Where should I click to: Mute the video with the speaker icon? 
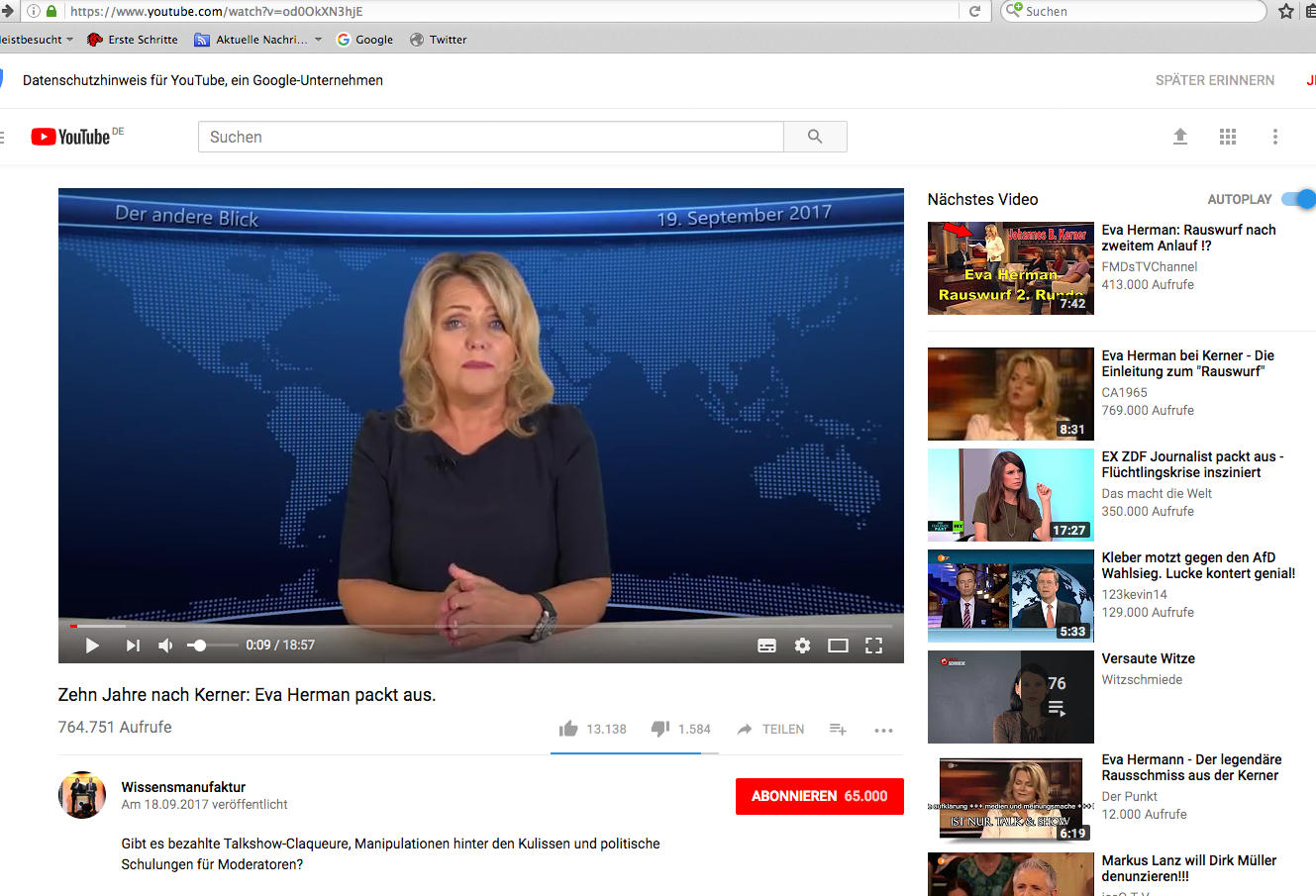pos(165,646)
